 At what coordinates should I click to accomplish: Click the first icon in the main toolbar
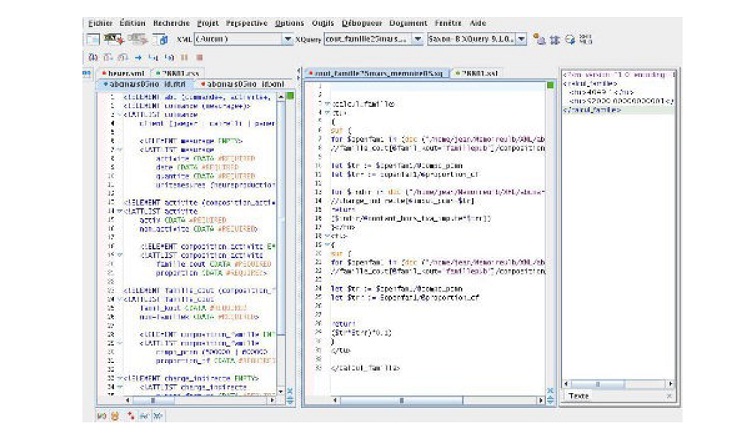(x=93, y=39)
